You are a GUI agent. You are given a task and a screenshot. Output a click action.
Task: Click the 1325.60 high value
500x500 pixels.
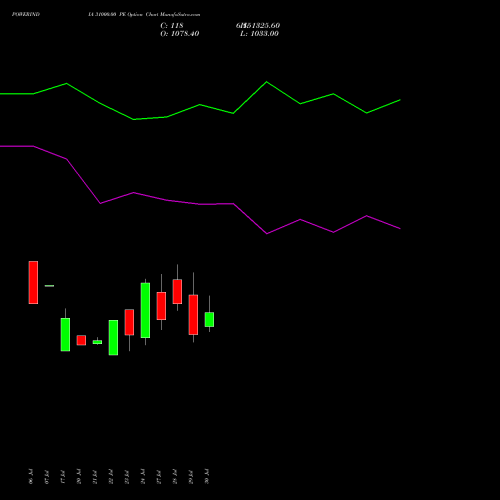[263, 25]
